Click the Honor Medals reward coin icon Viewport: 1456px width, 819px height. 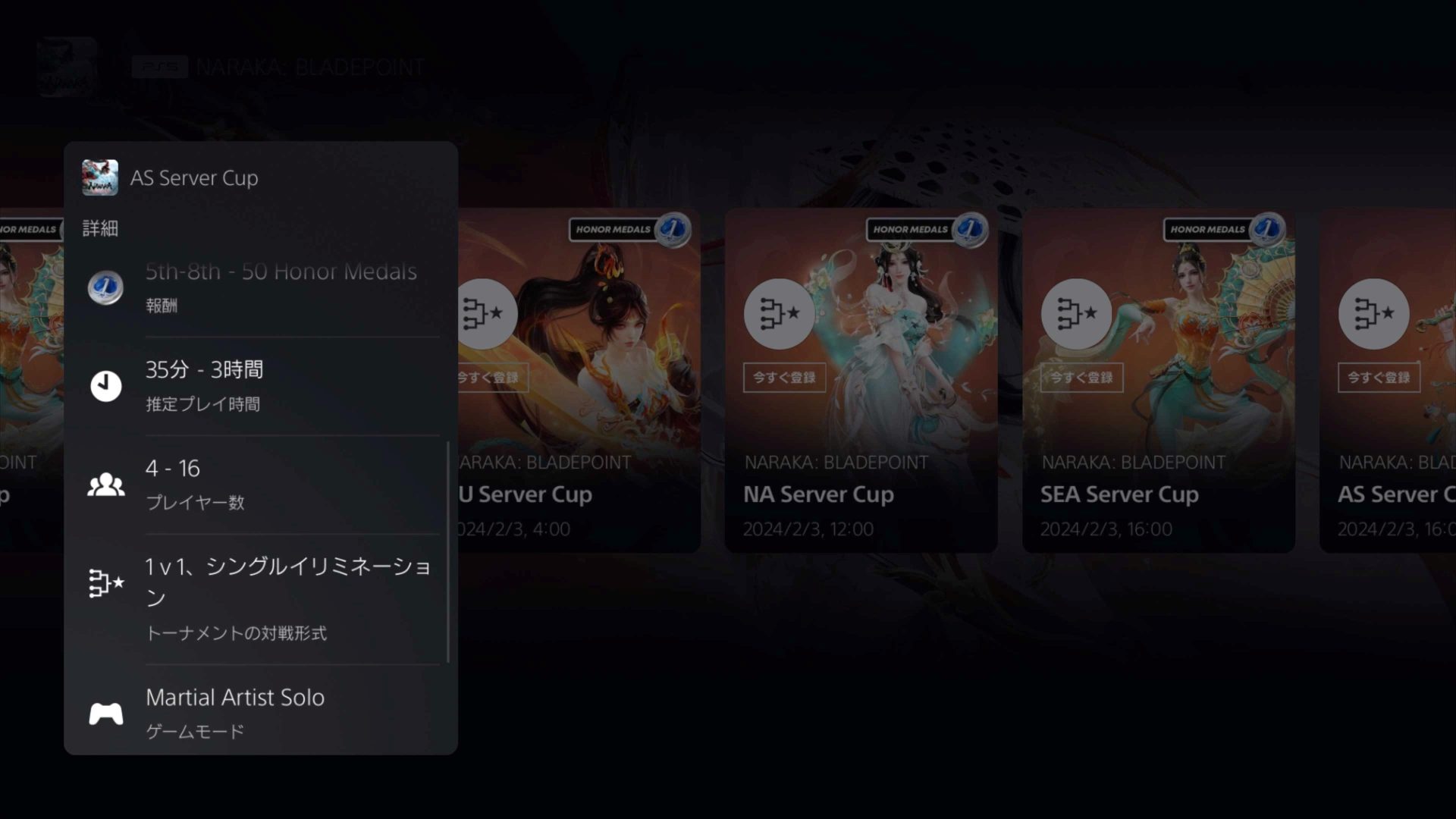105,288
